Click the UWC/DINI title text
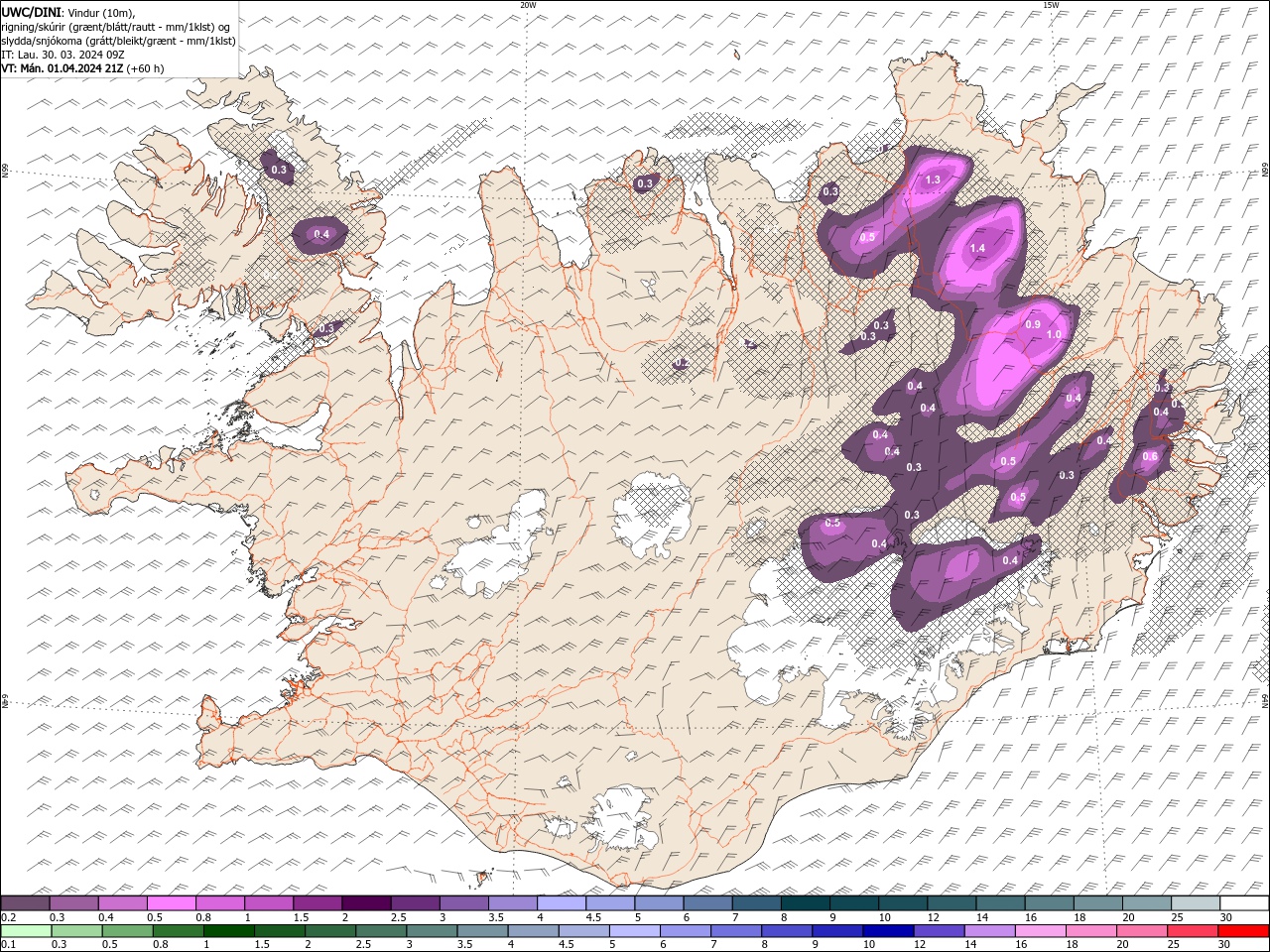The image size is (1270, 952). click(x=30, y=11)
